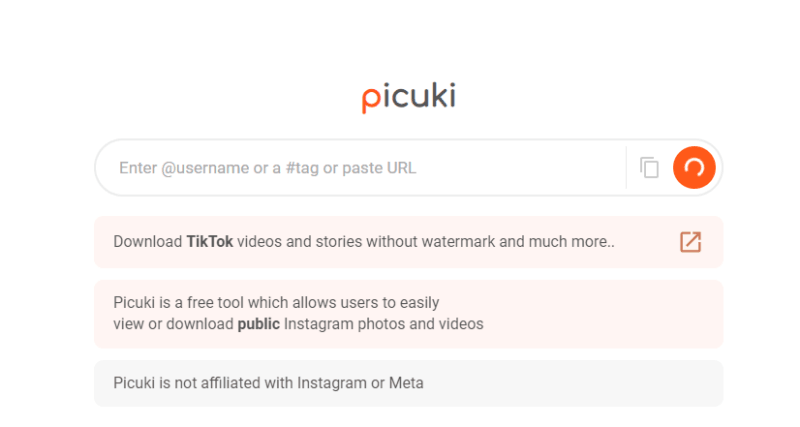The width and height of the screenshot is (800, 427).
Task: Click the Picuki logo
Action: (x=408, y=97)
